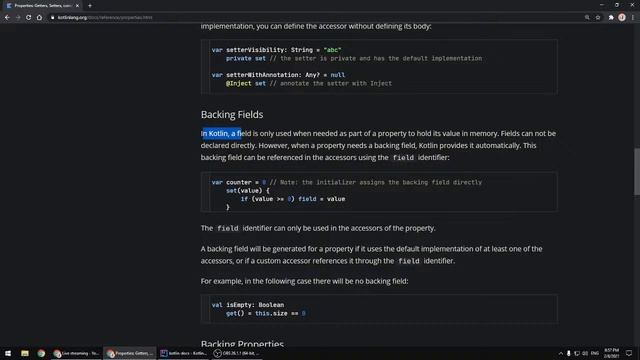Image resolution: width=640 pixels, height=360 pixels.
Task: Show hidden system tray icons
Action: pos(560,353)
